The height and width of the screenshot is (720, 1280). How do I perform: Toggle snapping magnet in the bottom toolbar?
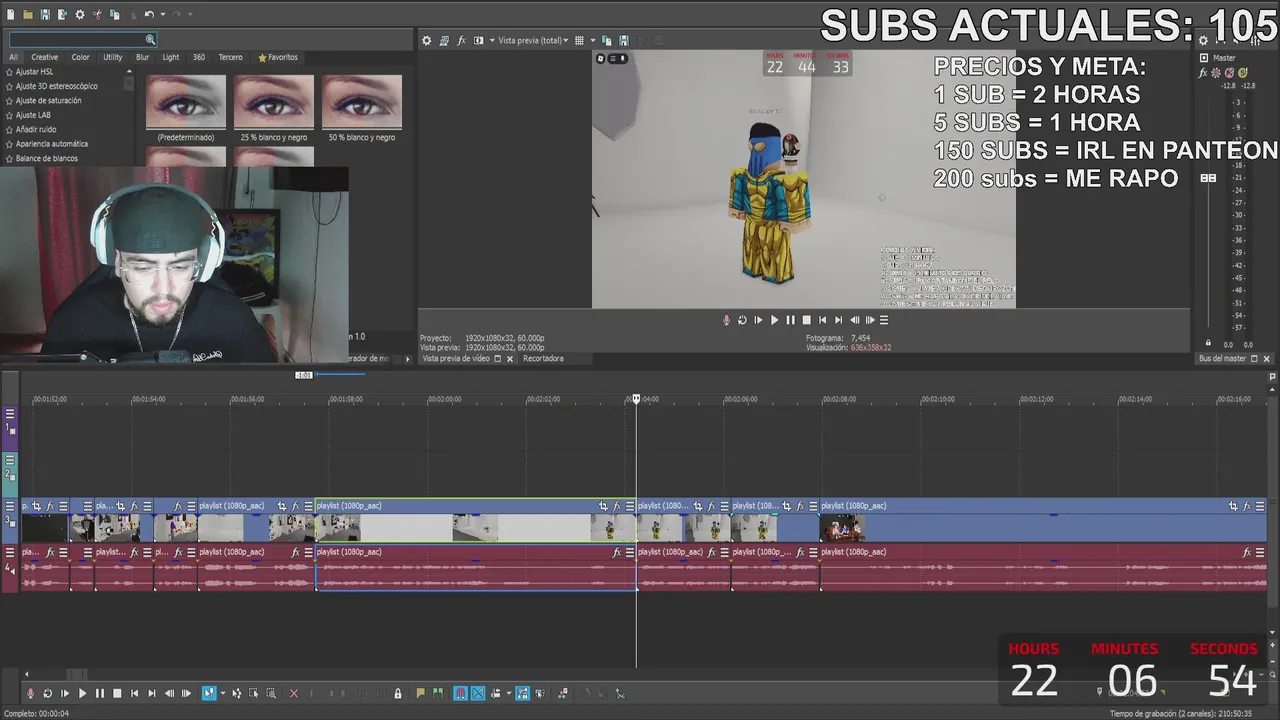[x=460, y=693]
